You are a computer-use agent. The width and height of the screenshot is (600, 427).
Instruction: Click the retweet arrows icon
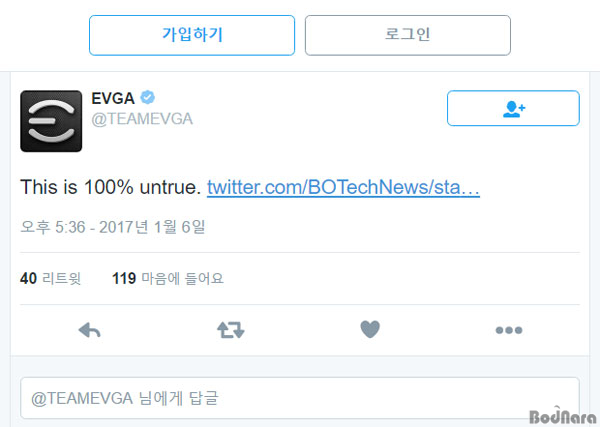click(230, 330)
